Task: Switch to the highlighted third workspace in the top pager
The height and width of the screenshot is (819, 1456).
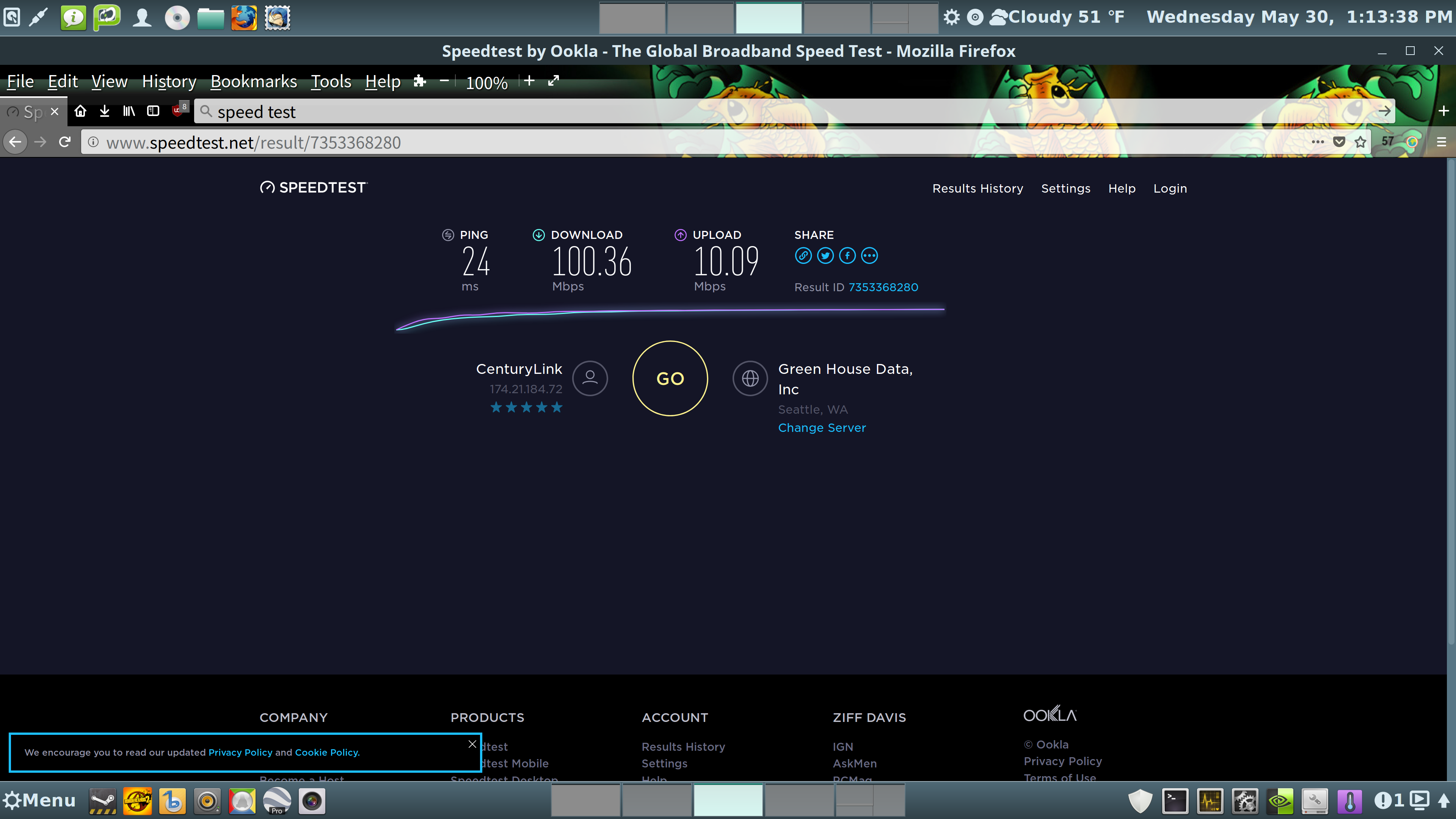Action: [x=768, y=18]
